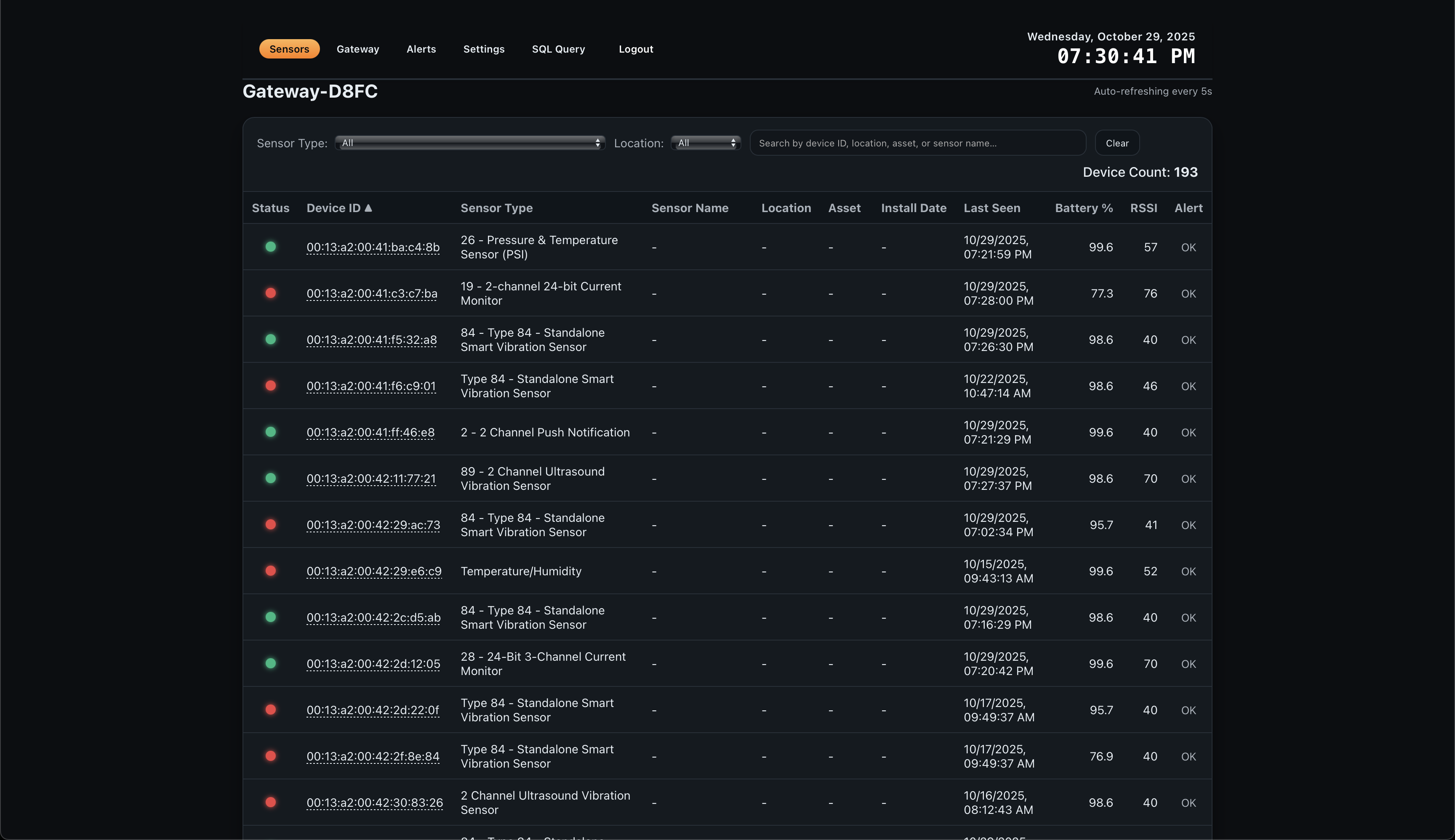
Task: Click red status indicator of Temperature/Humidity row
Action: 270,571
